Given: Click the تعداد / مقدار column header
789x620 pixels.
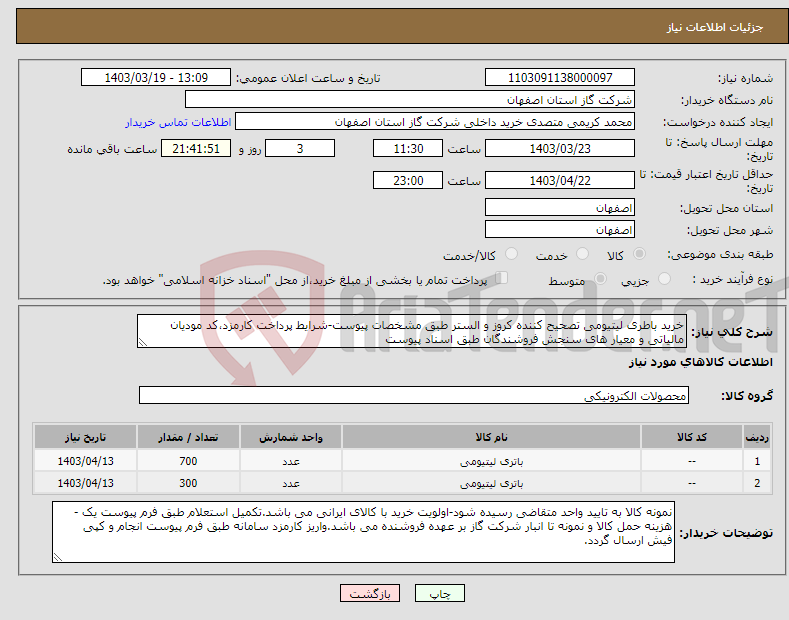Looking at the screenshot, I should click(x=188, y=437).
